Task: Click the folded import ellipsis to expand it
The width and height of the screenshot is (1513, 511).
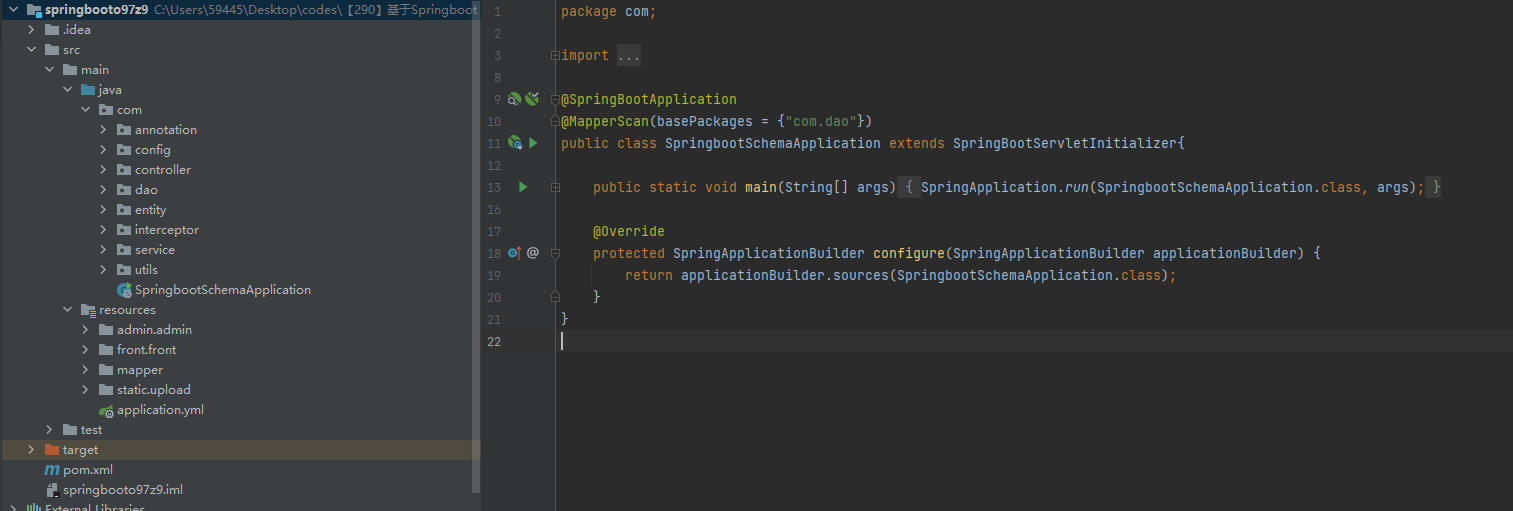Action: click(x=628, y=56)
